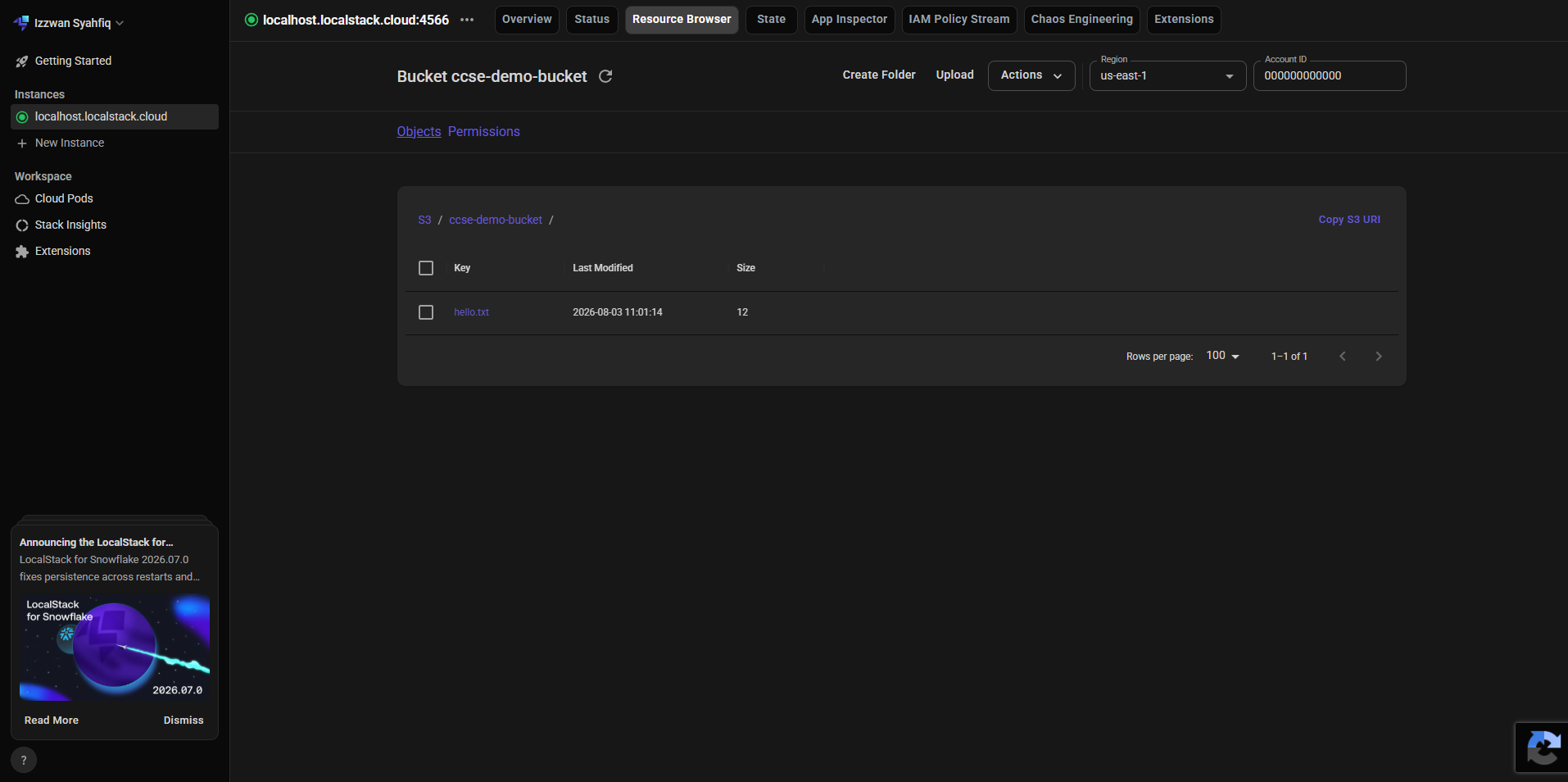The height and width of the screenshot is (782, 1568).
Task: Click the ccse-demo-bucket breadcrumb link
Action: click(496, 221)
